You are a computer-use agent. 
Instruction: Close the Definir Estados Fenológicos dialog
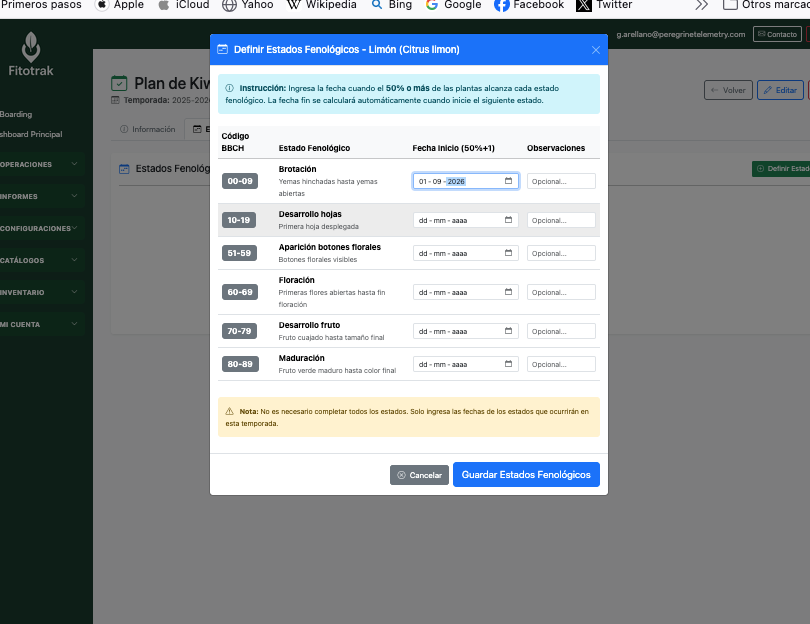(596, 49)
